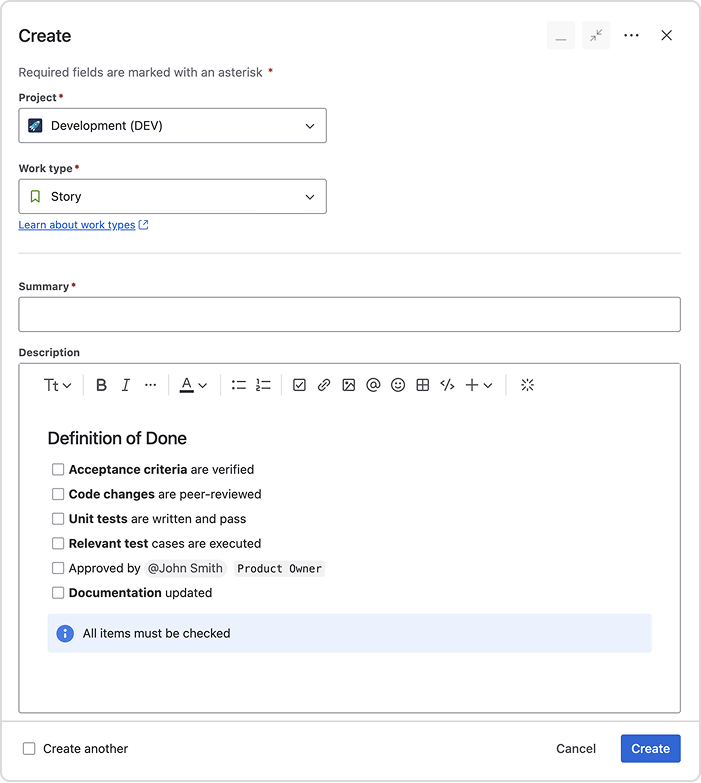Add a code snippet block
The image size is (701, 783).
click(447, 385)
